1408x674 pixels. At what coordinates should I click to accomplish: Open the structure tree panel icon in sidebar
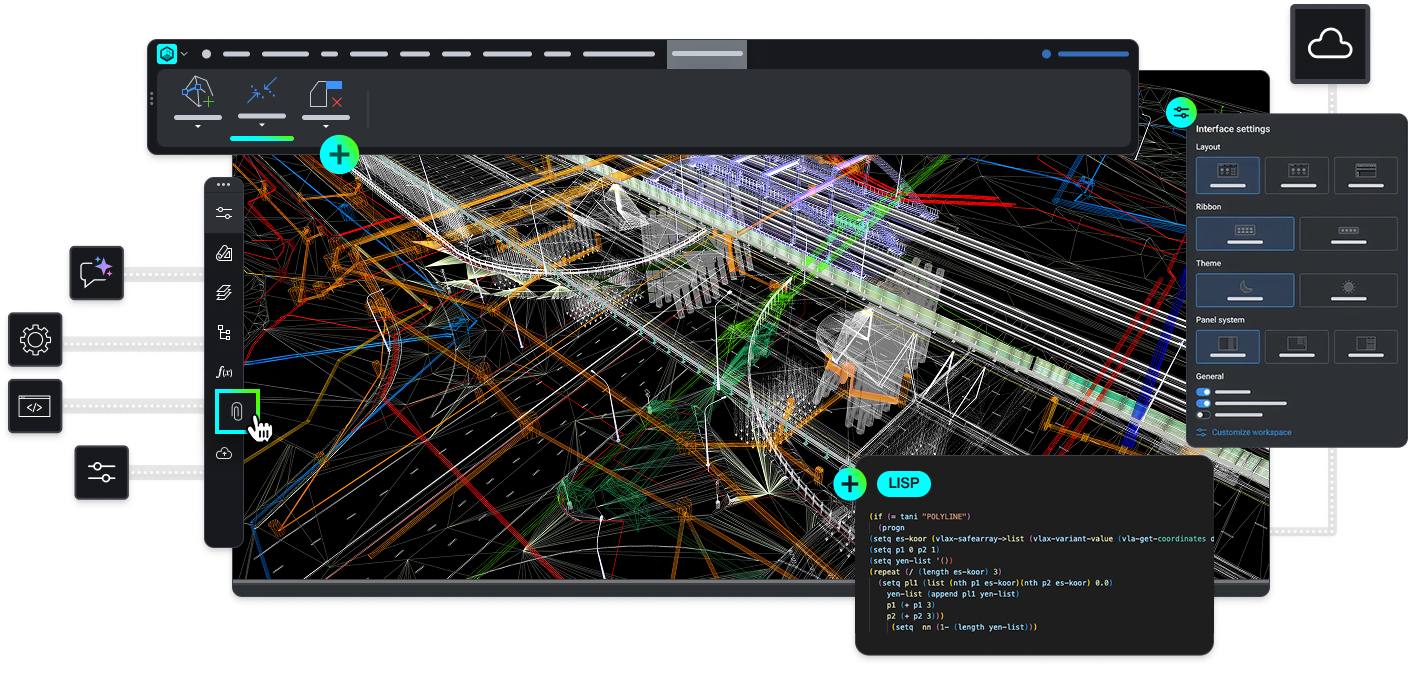click(x=223, y=333)
